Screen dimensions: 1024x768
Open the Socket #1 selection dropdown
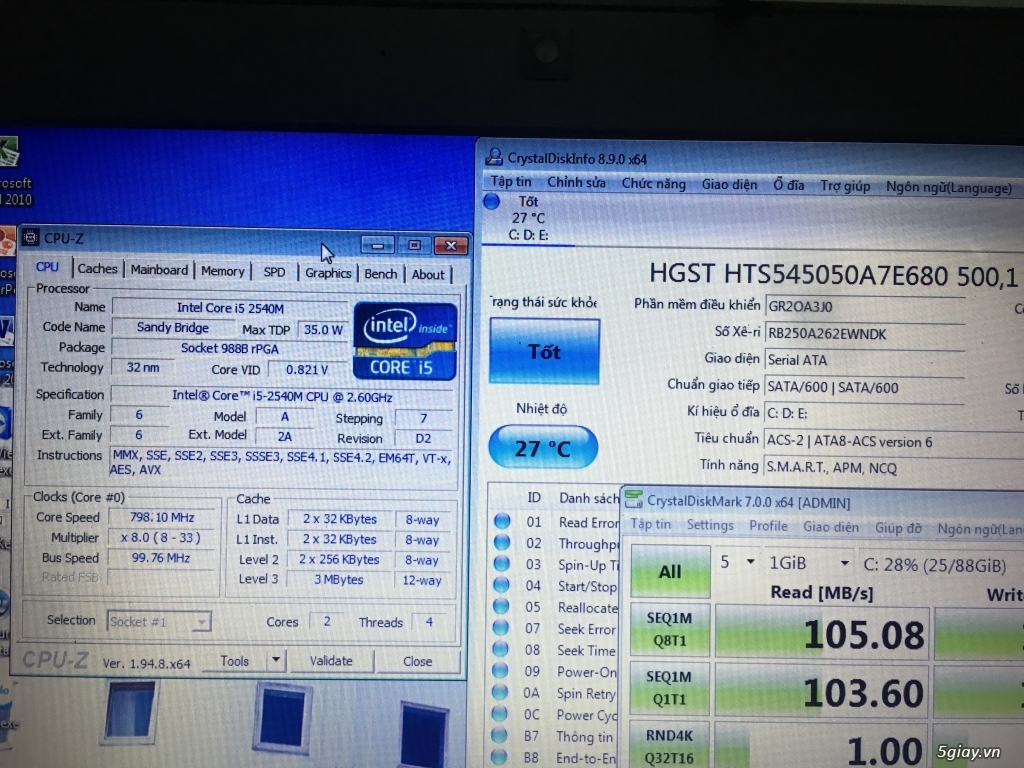(159, 622)
